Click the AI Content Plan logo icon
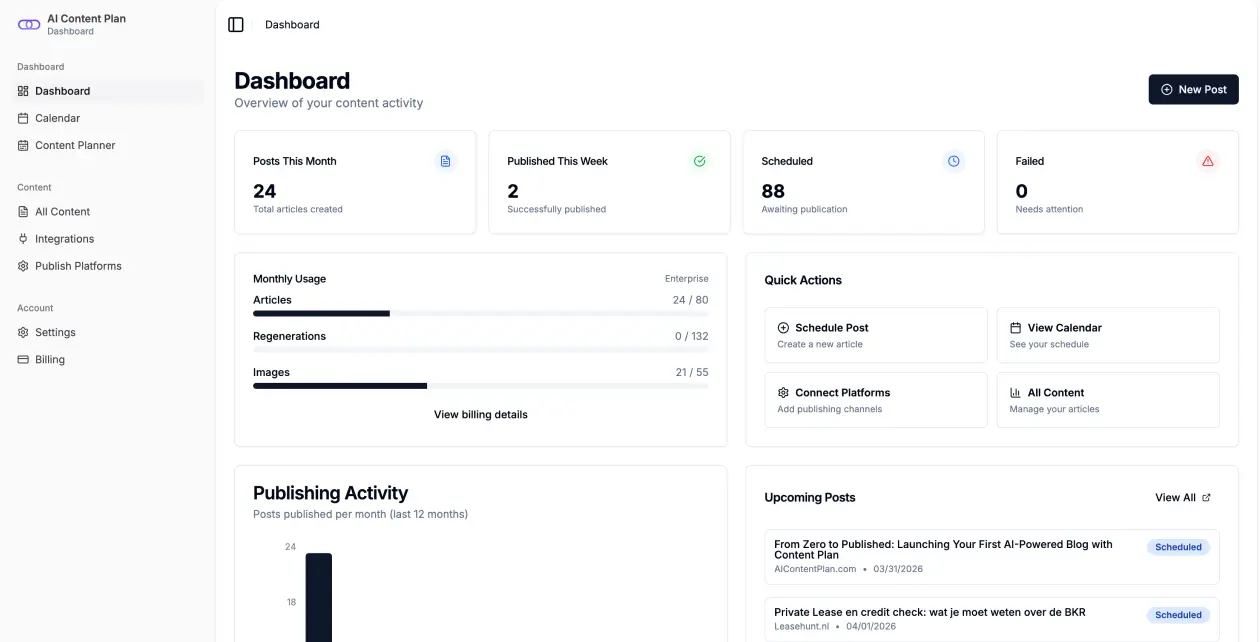Image resolution: width=1260 pixels, height=642 pixels. pyautogui.click(x=29, y=25)
